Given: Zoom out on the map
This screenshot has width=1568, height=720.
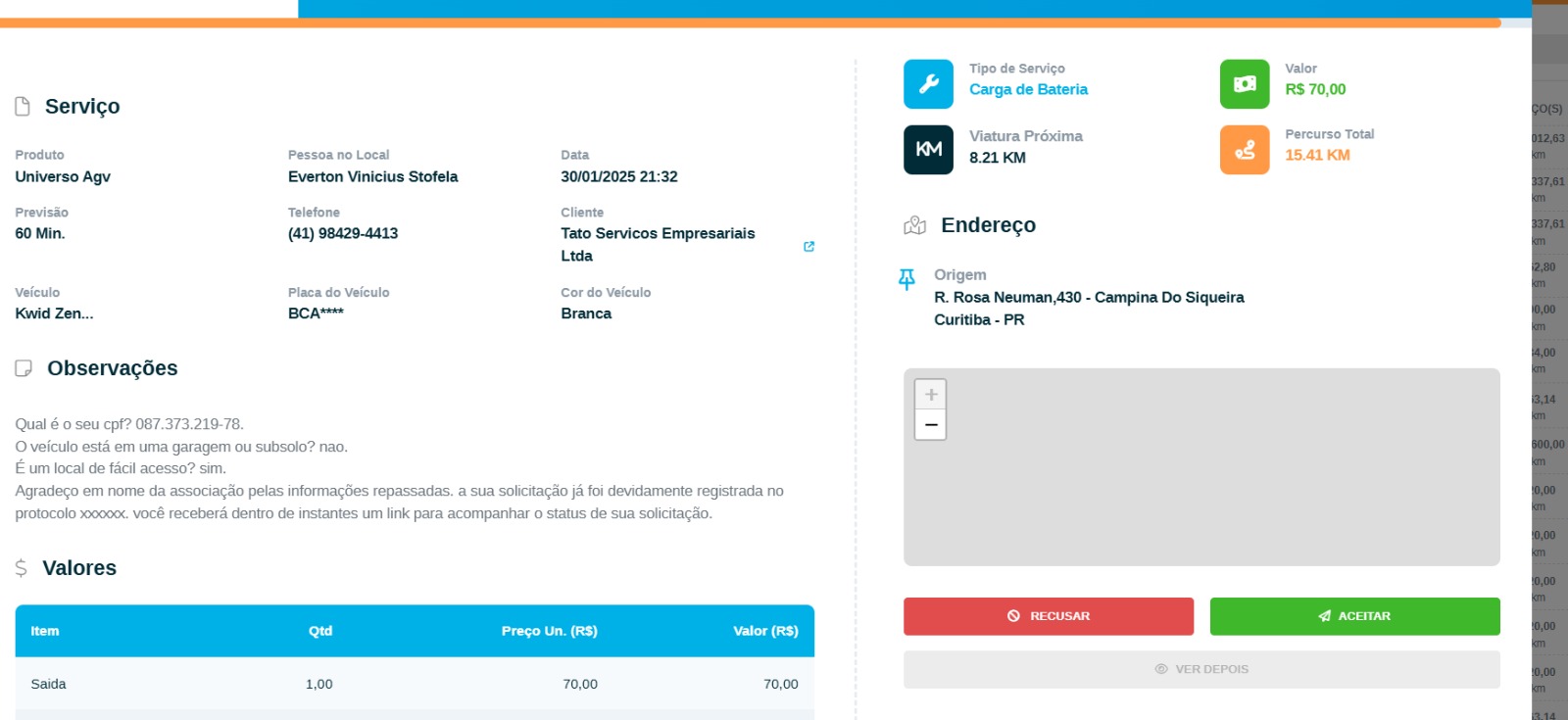Looking at the screenshot, I should tap(930, 425).
